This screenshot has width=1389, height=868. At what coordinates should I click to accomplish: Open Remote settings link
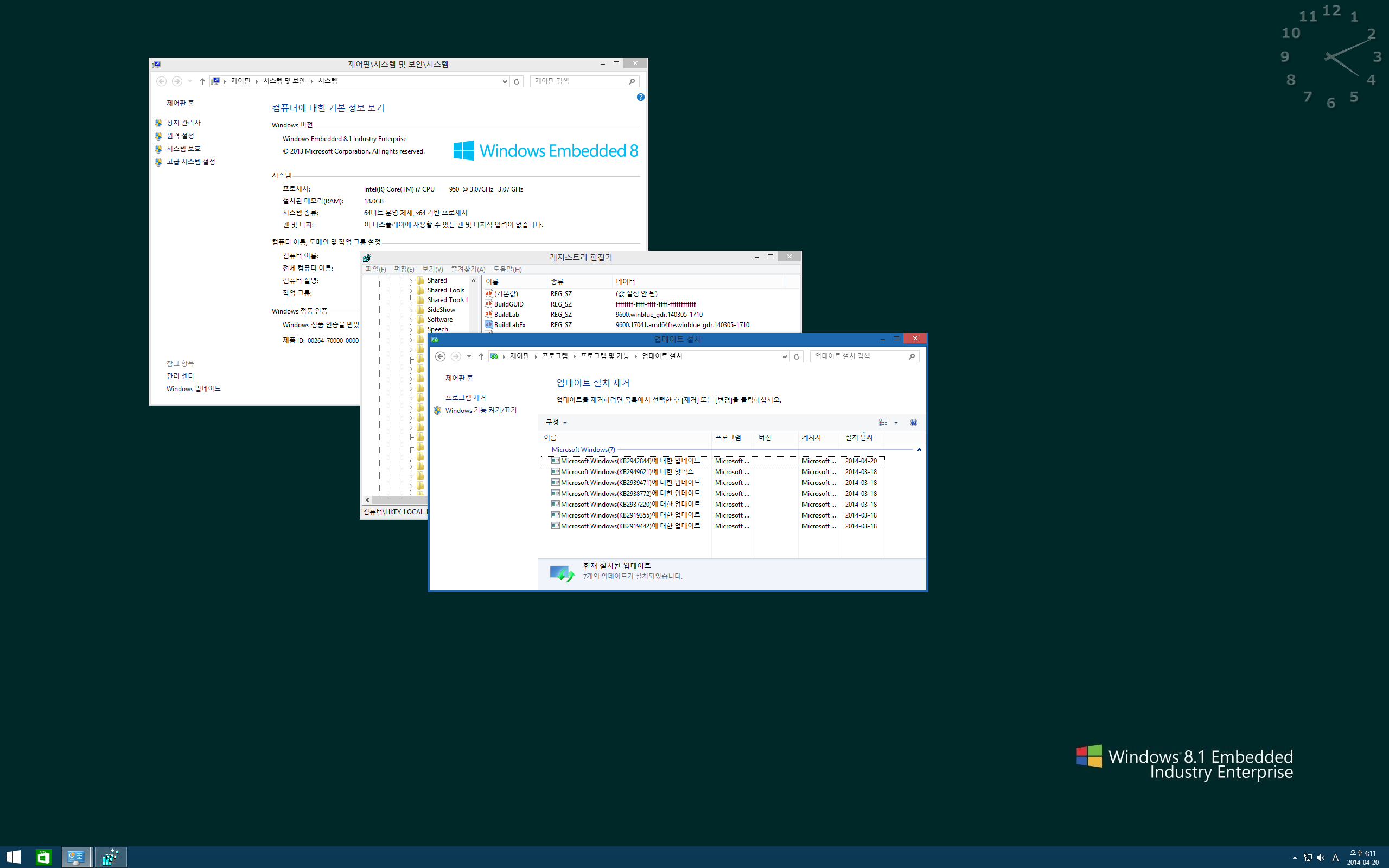tap(180, 136)
